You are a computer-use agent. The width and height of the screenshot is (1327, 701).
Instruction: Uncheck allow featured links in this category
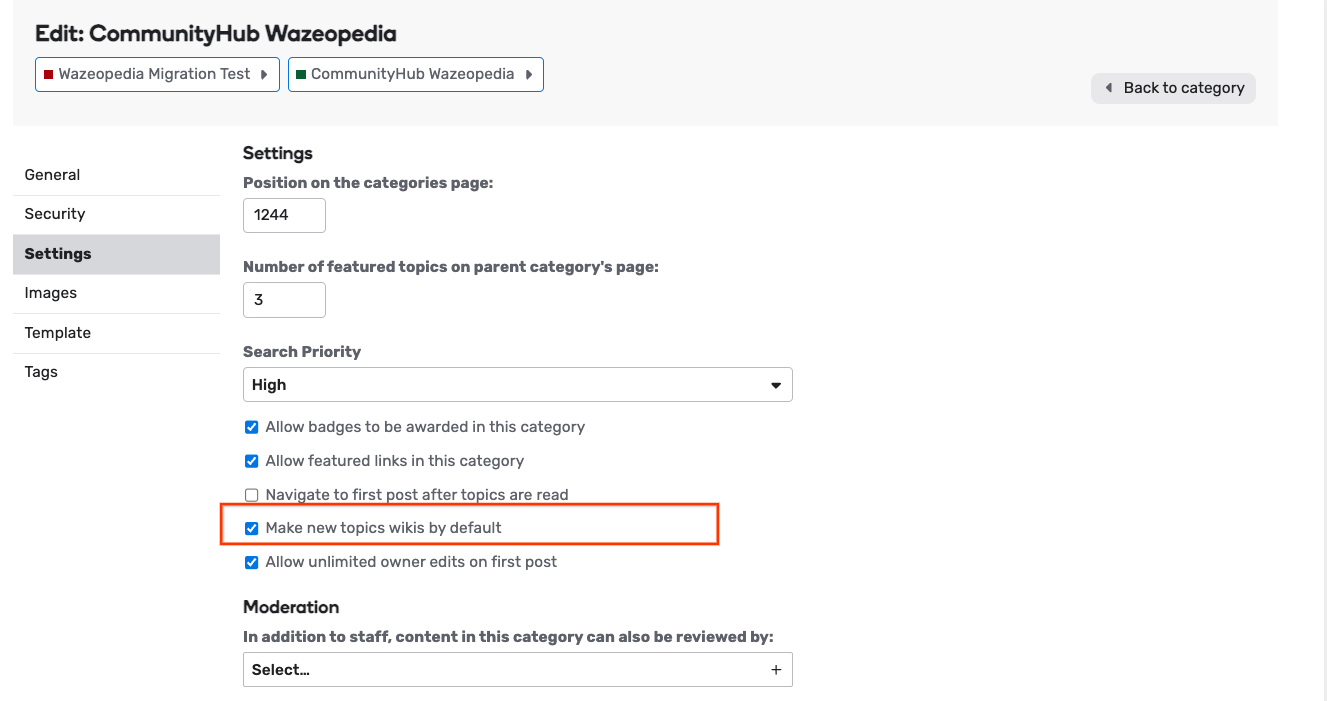point(252,461)
